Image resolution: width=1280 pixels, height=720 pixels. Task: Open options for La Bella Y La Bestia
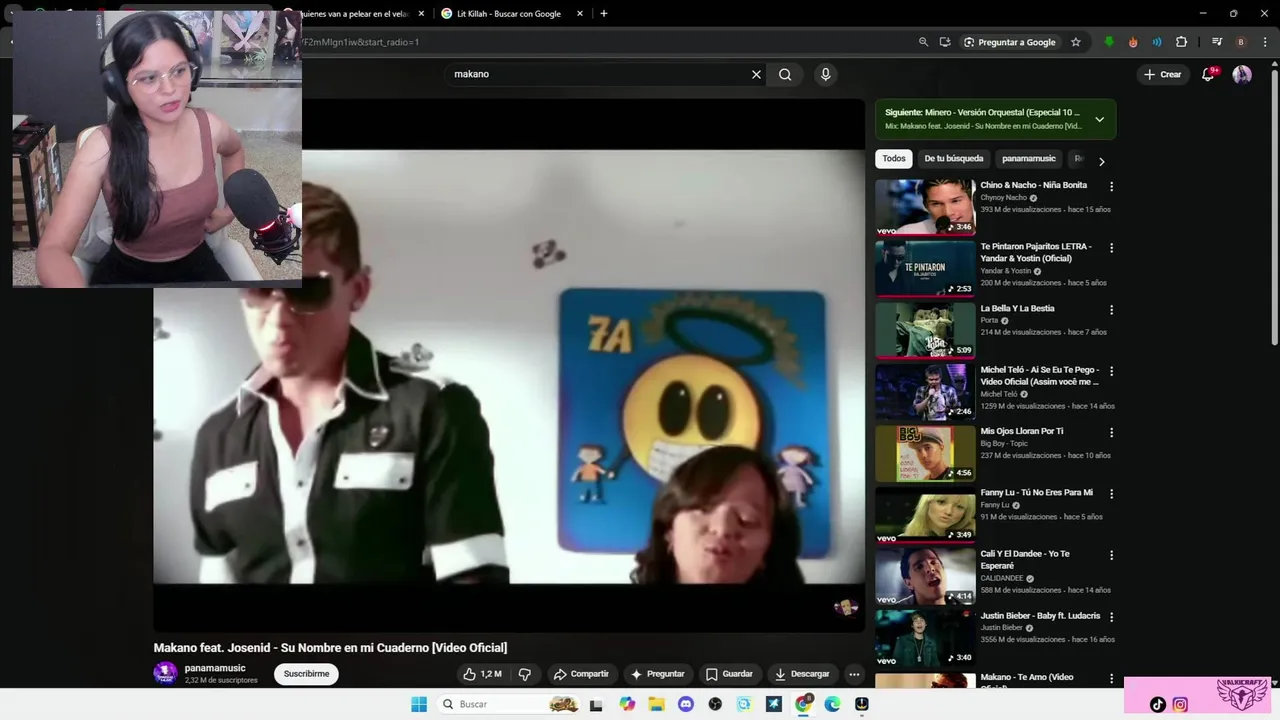point(1111,310)
